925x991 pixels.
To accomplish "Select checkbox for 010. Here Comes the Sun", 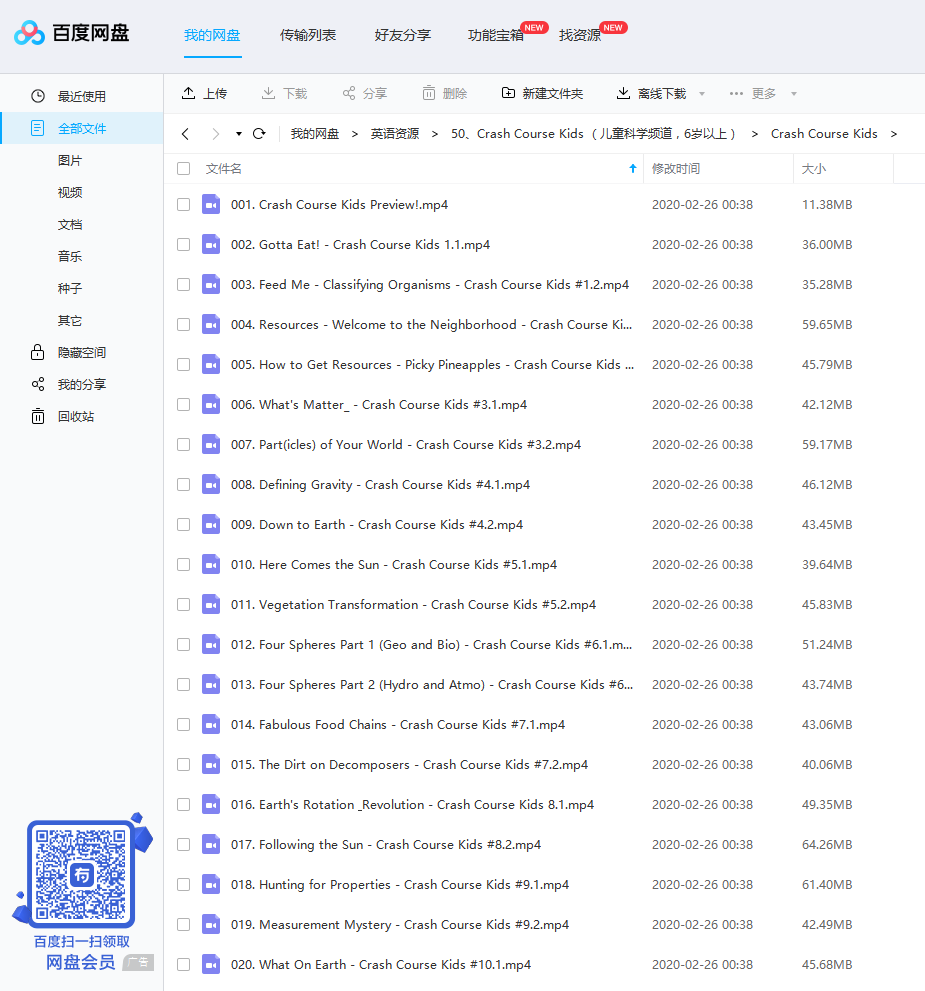I will tap(183, 565).
